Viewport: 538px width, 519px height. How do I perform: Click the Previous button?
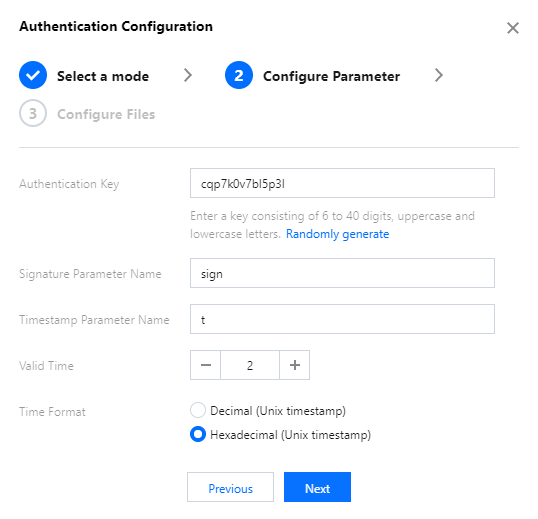231,487
